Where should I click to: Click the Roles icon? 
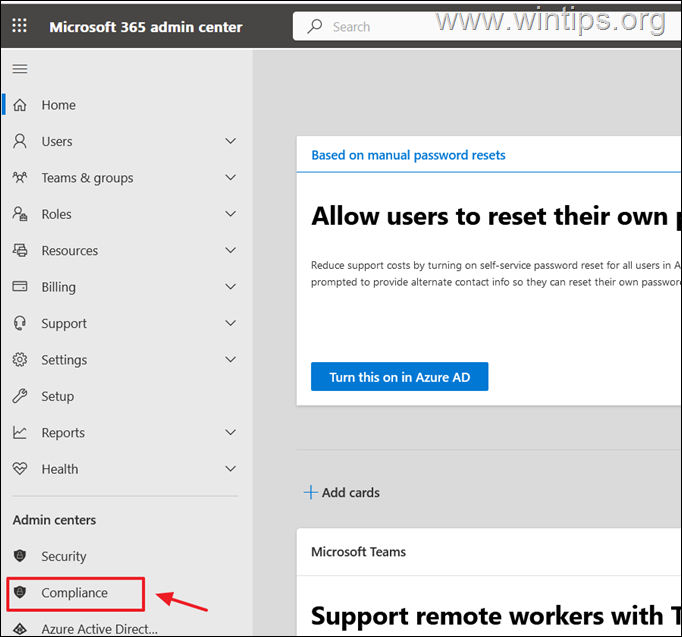coord(20,214)
